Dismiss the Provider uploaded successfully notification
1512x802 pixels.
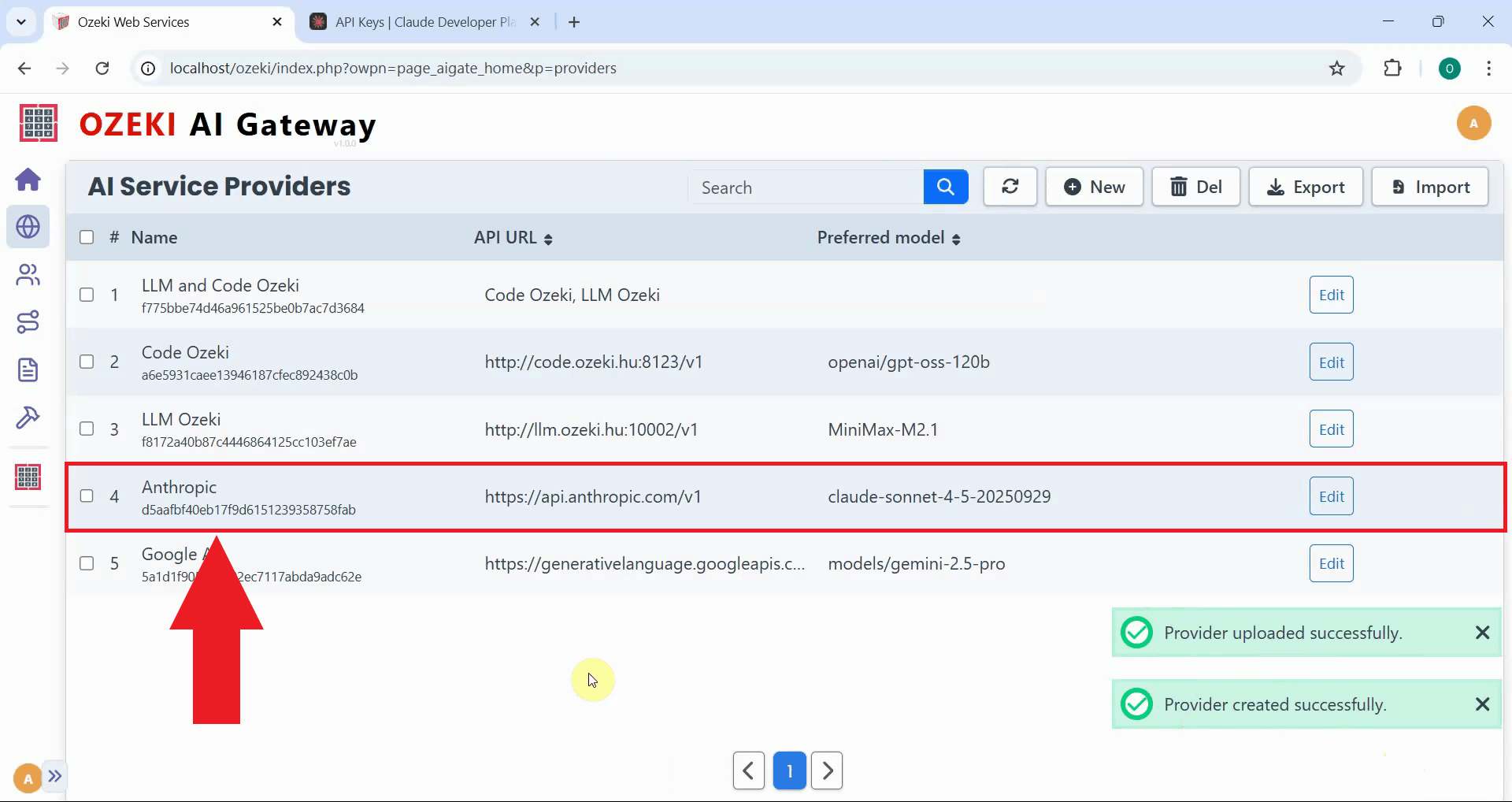[x=1482, y=633]
